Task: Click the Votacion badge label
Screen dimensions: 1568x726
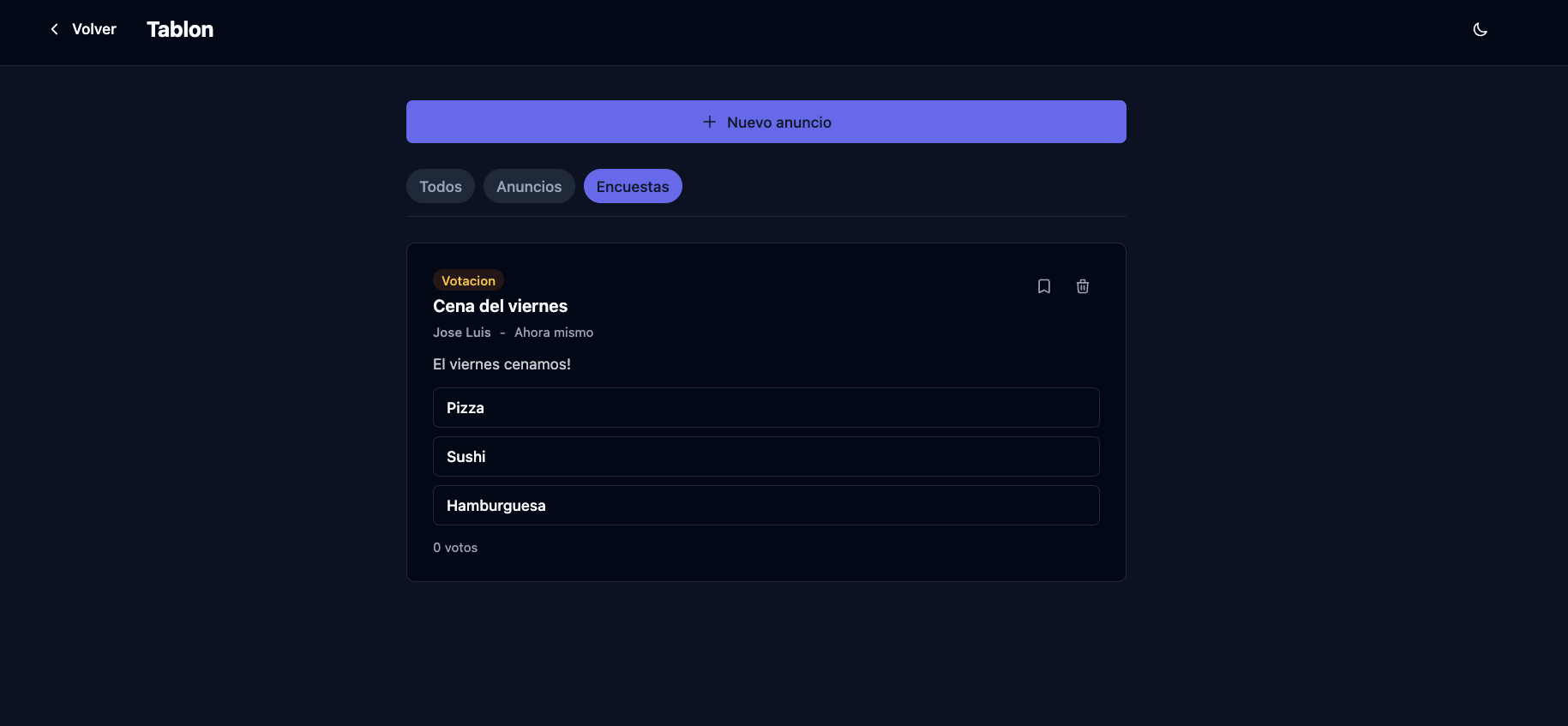Action: [468, 280]
